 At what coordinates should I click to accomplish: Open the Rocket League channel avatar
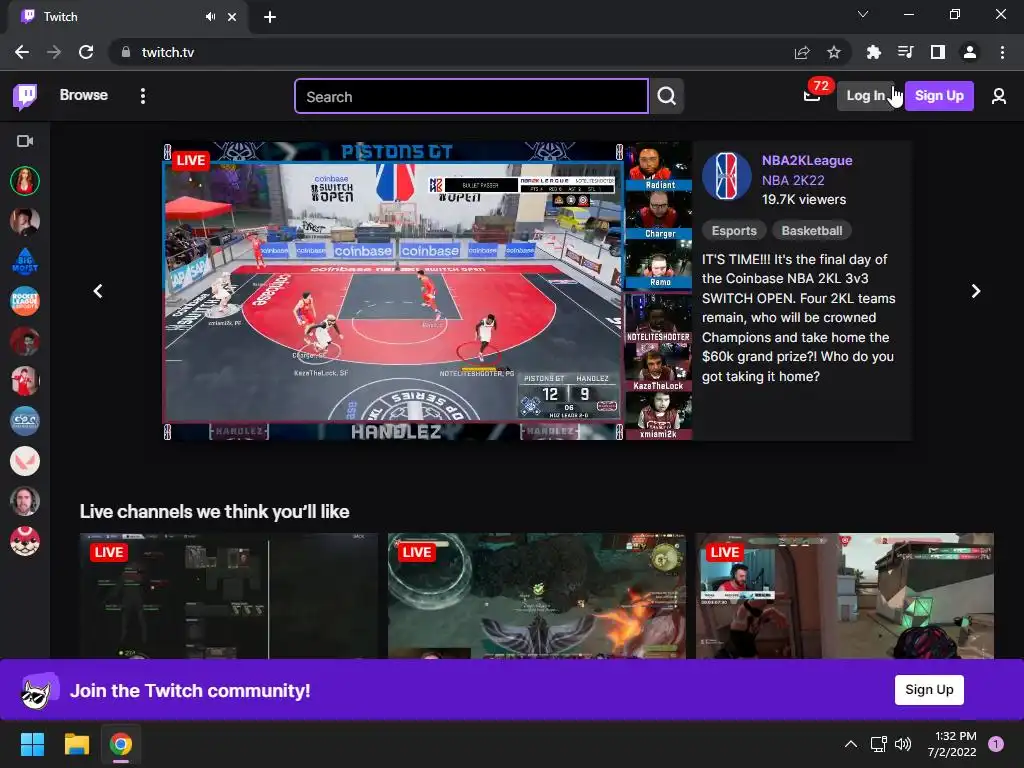[x=25, y=301]
